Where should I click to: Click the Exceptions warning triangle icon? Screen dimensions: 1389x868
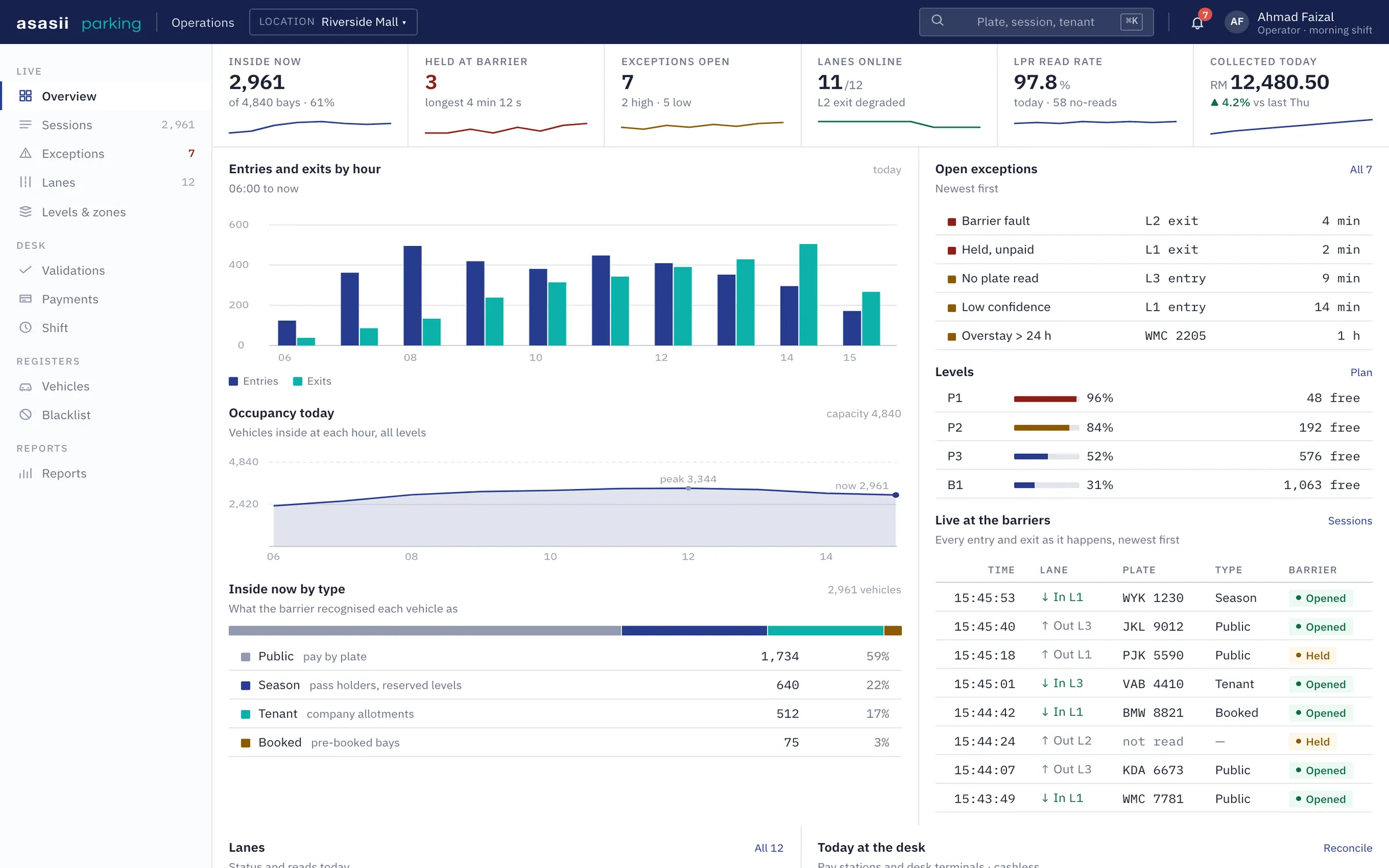(x=25, y=153)
